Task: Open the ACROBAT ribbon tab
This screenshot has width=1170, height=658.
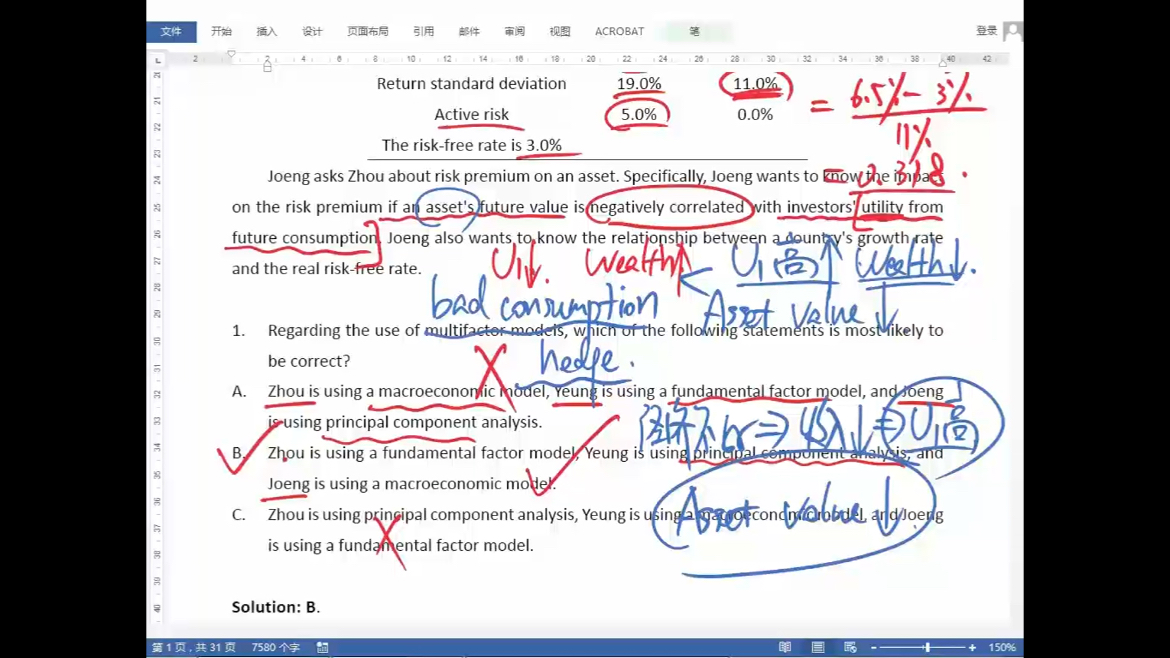Action: coord(619,32)
